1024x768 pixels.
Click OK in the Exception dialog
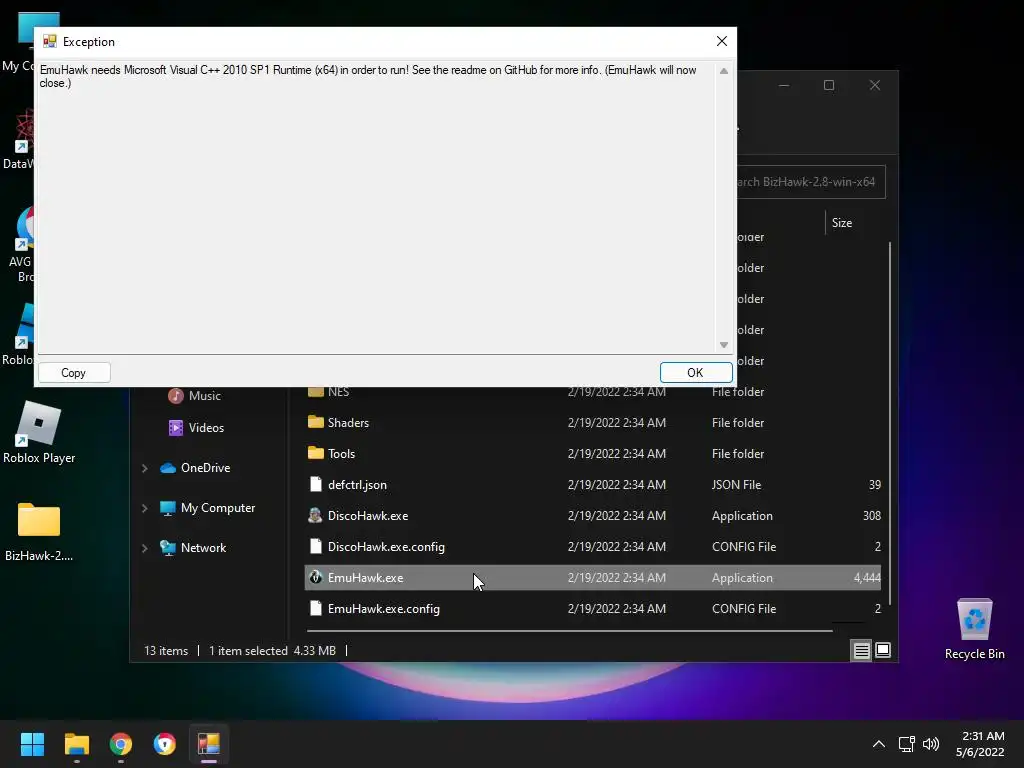pyautogui.click(x=696, y=372)
